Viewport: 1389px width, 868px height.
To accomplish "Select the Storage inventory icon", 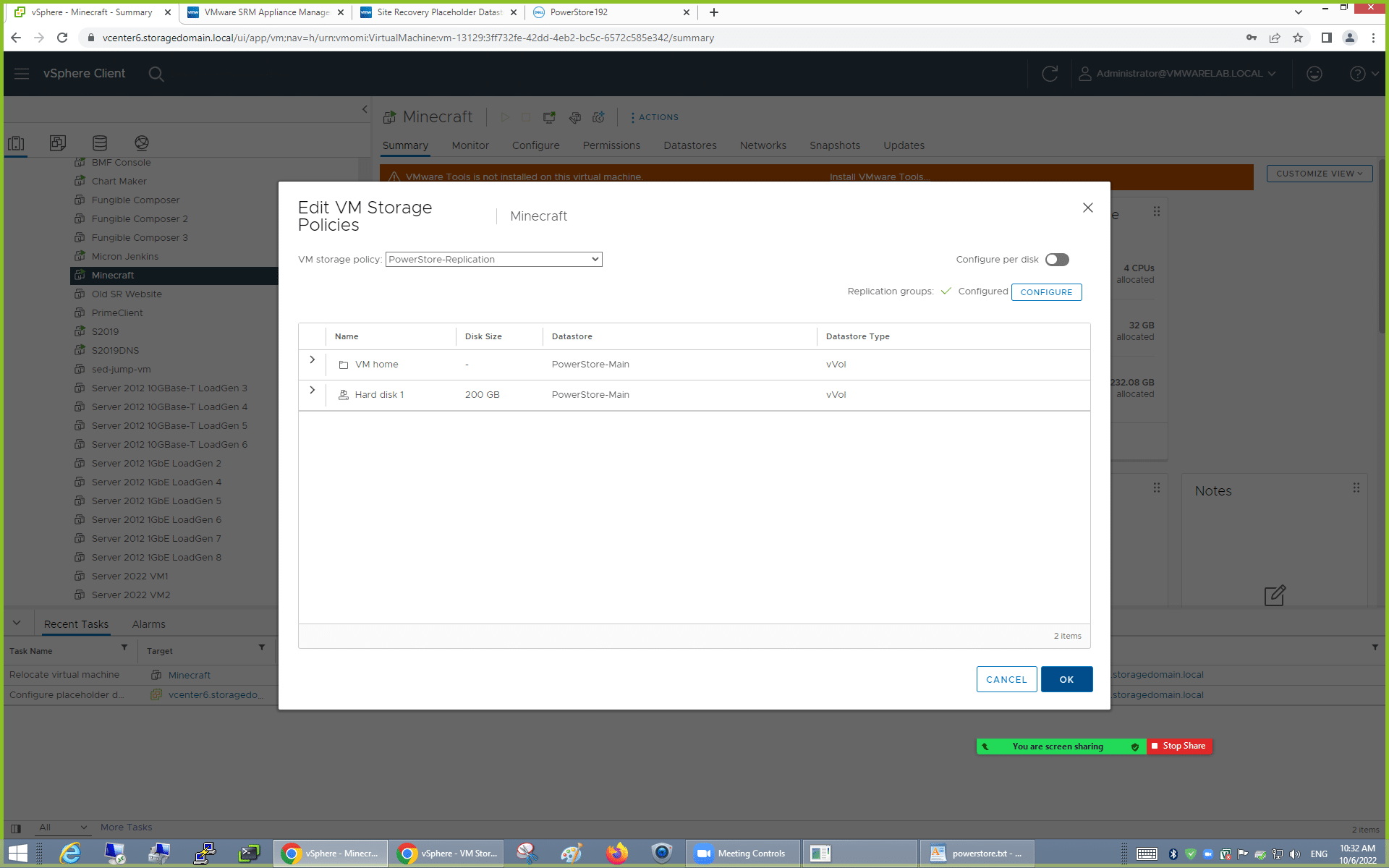I will [100, 143].
